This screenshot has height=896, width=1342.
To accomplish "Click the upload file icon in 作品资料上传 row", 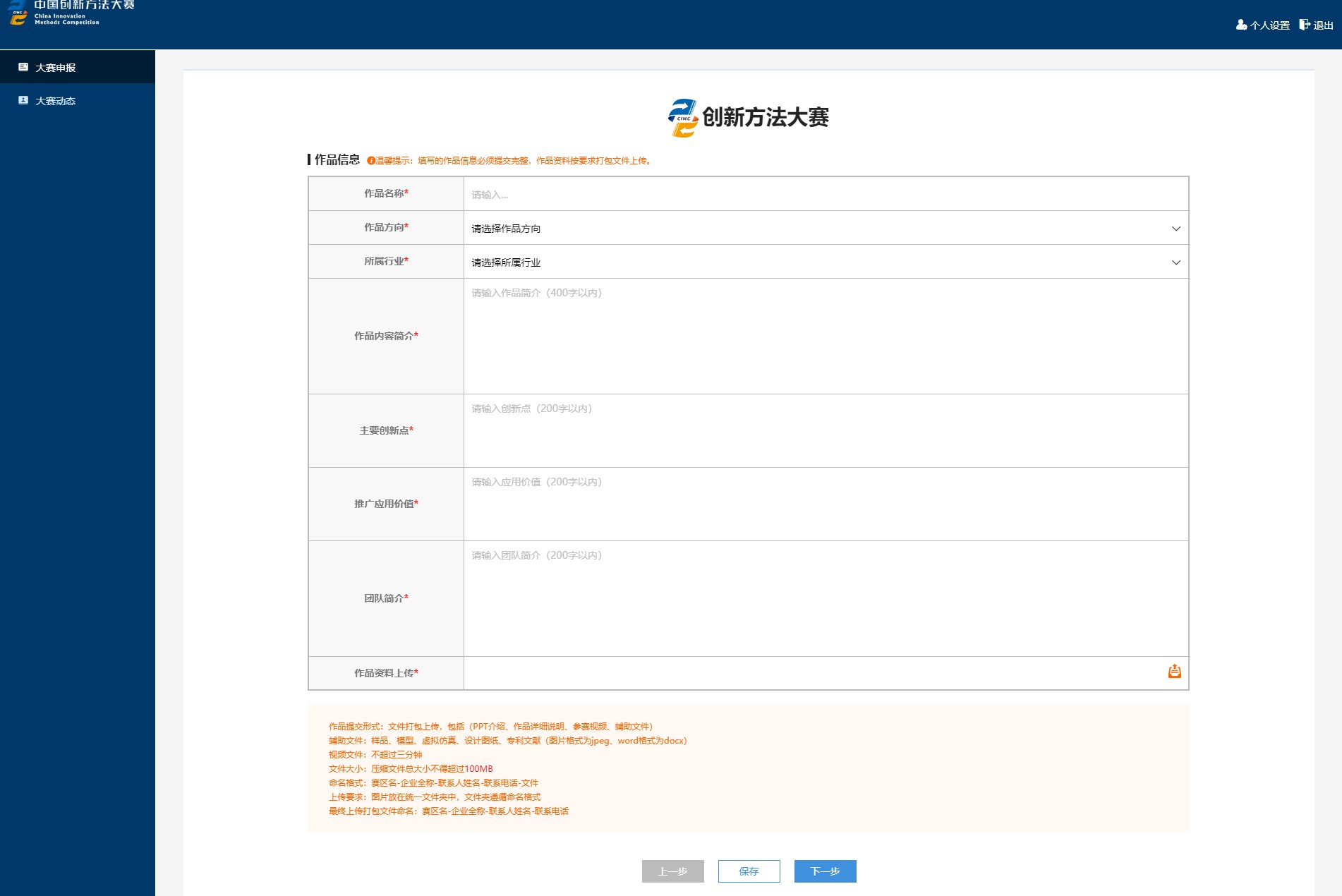I will pyautogui.click(x=1174, y=672).
